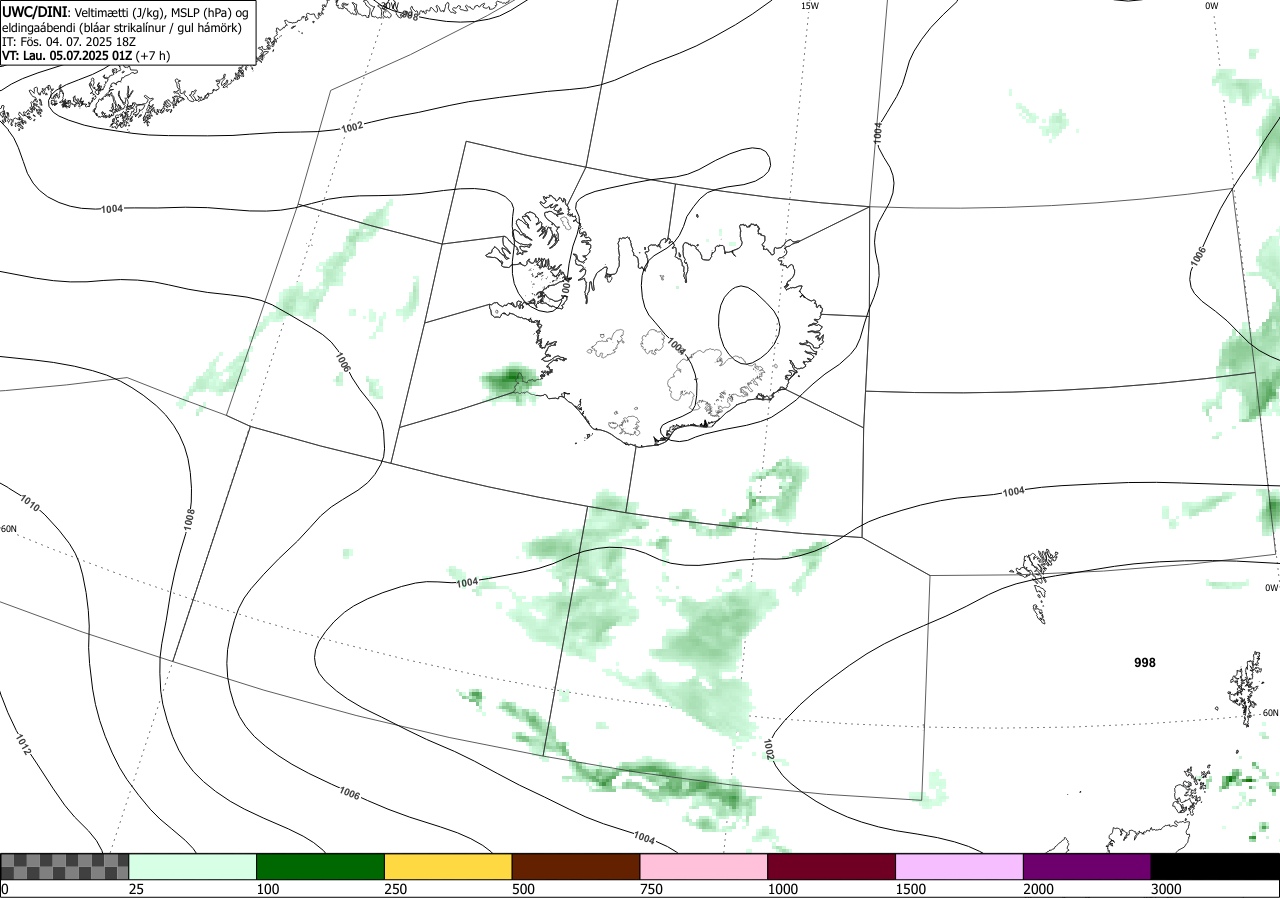The width and height of the screenshot is (1280, 898).
Task: Click legend value "2000"
Action: coord(1038,889)
